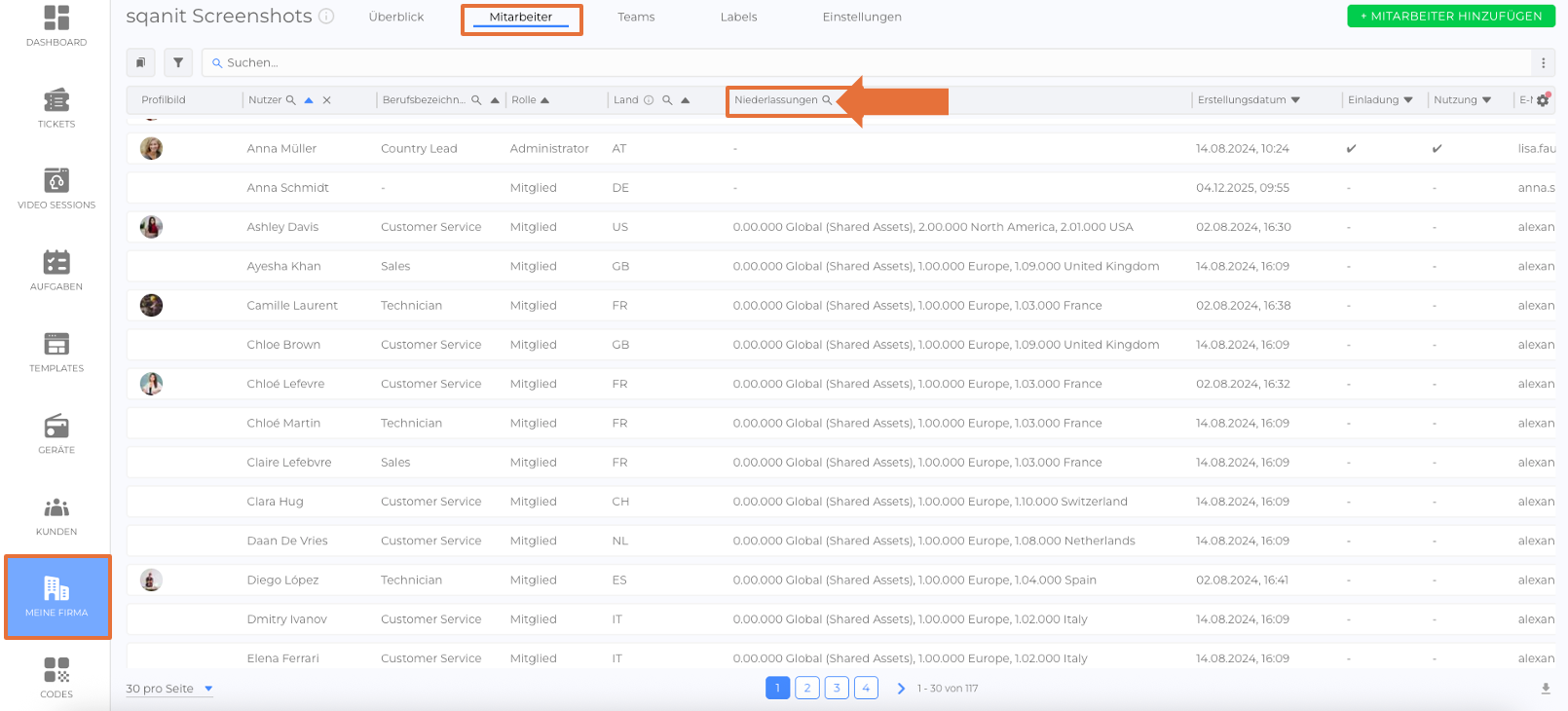Switch to the Teams tab
Viewport: 1568px width, 711px height.
[x=636, y=18]
